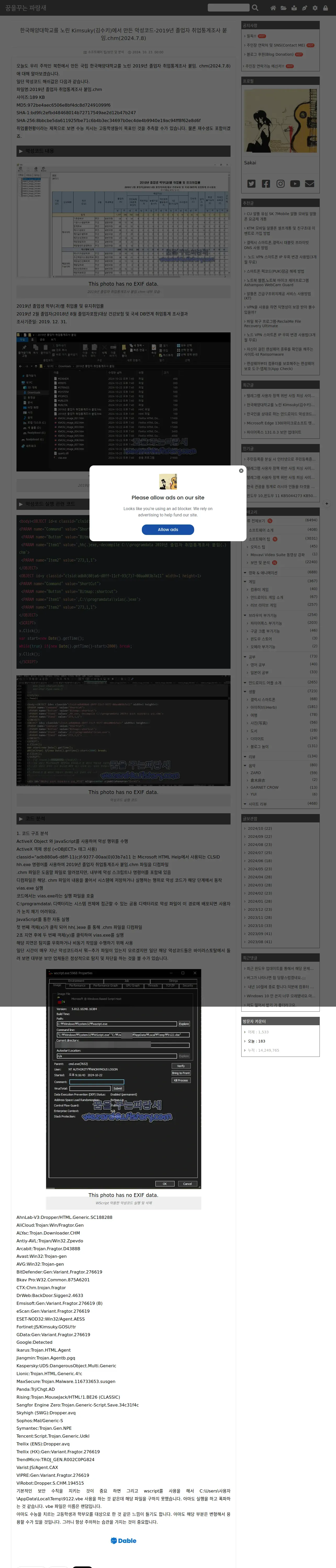
Task: Collapse the 게임 category arrow
Action: click(x=245, y=581)
